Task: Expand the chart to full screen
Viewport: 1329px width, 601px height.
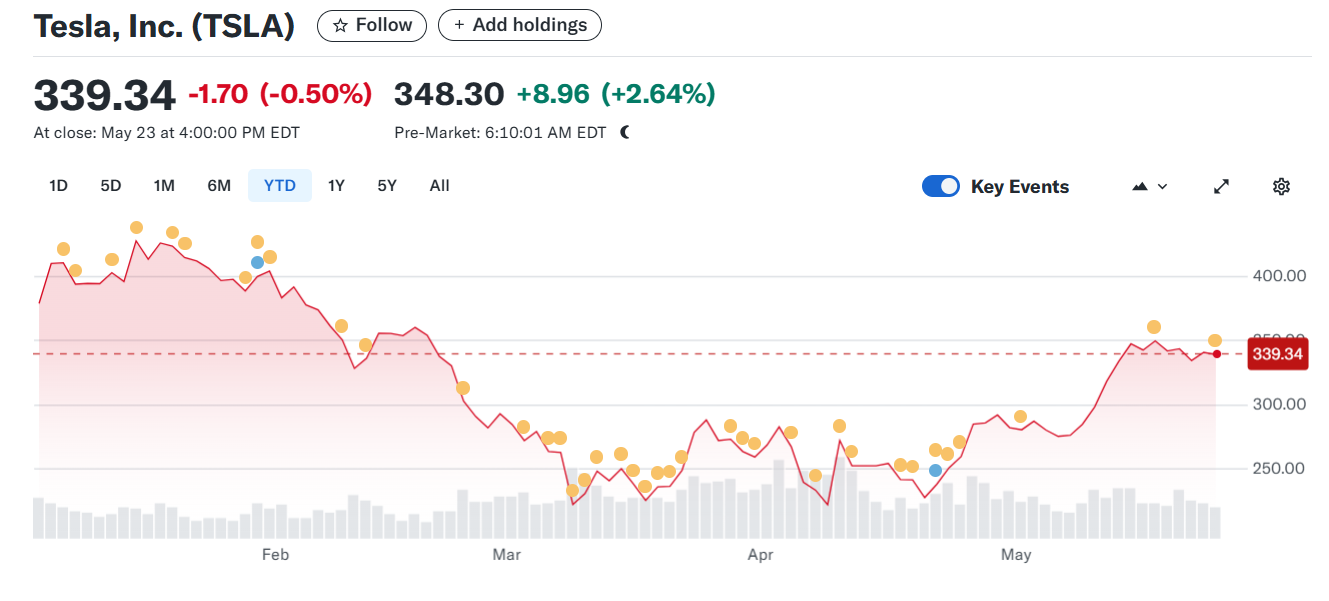Action: pyautogui.click(x=1221, y=186)
